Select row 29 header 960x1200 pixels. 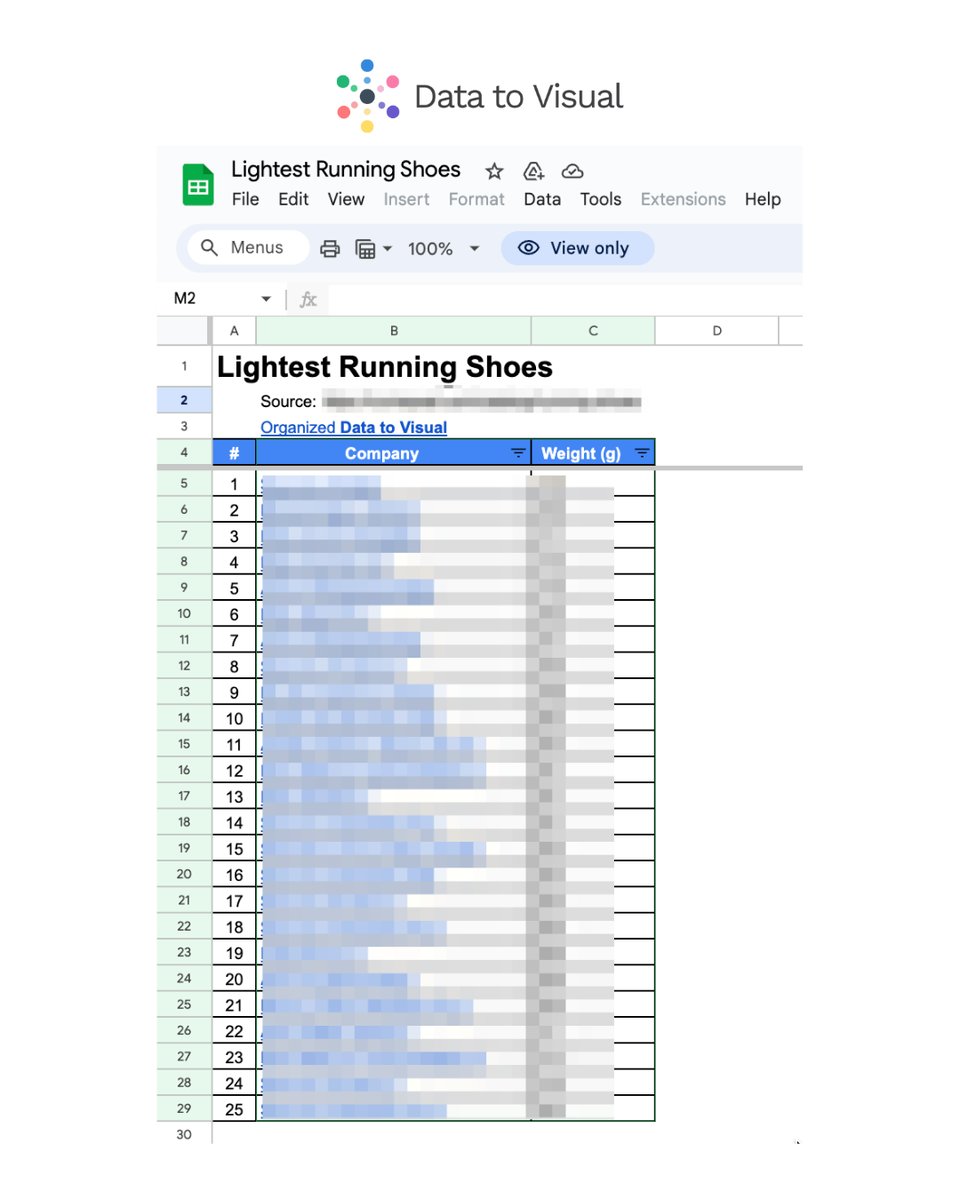(x=184, y=1109)
